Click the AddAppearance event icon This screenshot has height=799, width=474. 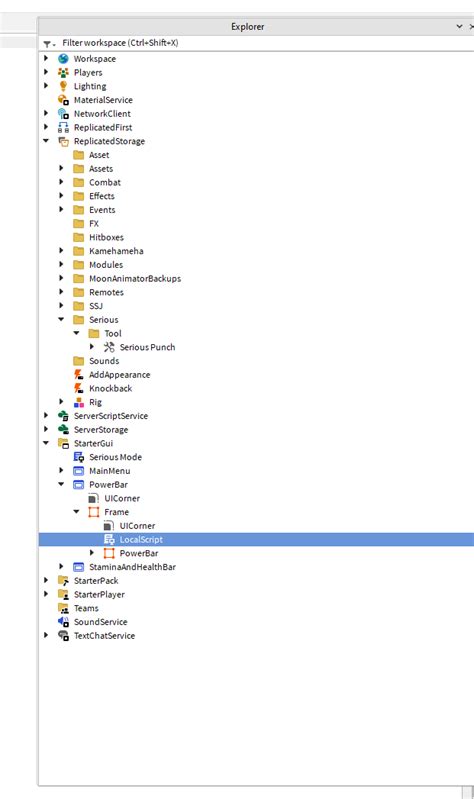78,375
